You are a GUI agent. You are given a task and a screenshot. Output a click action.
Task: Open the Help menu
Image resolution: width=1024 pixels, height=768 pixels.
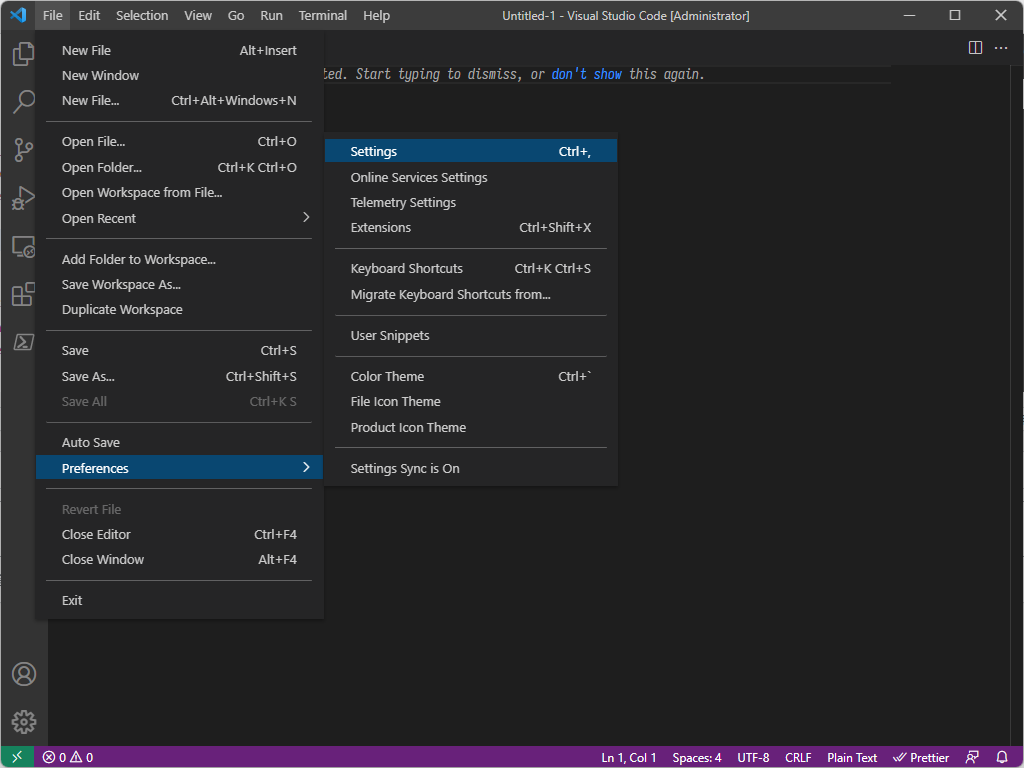point(376,15)
